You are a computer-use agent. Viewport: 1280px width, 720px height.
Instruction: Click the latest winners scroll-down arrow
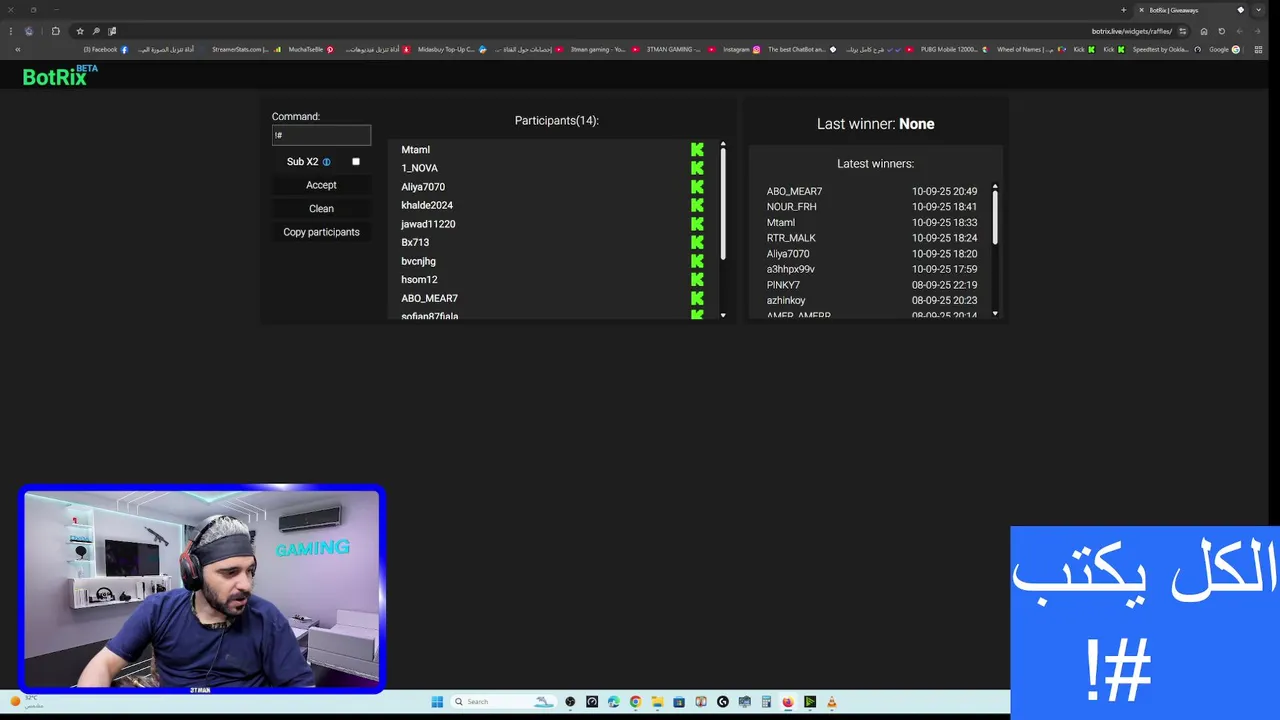point(995,314)
